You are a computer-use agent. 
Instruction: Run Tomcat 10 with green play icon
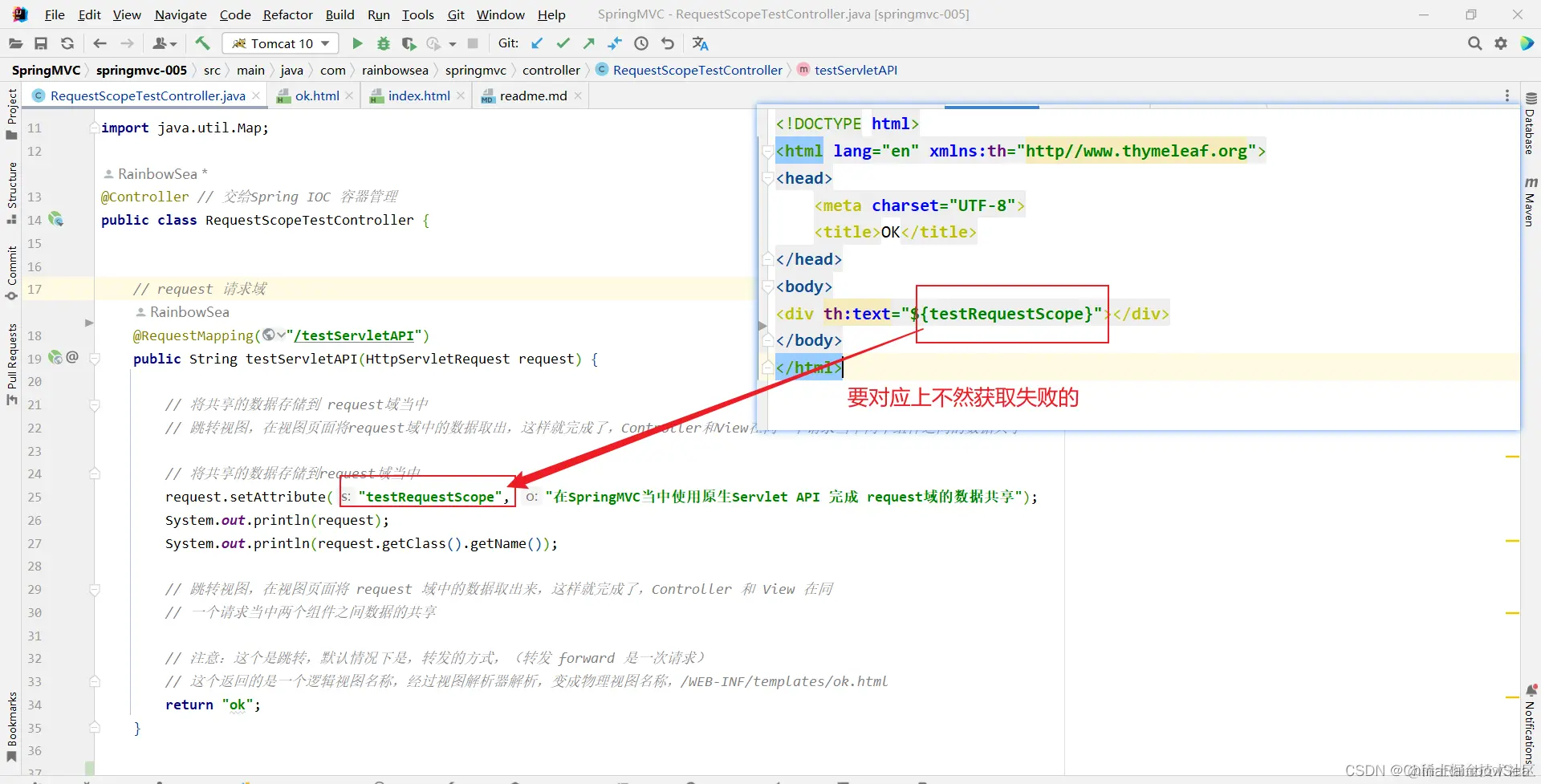[x=358, y=43]
